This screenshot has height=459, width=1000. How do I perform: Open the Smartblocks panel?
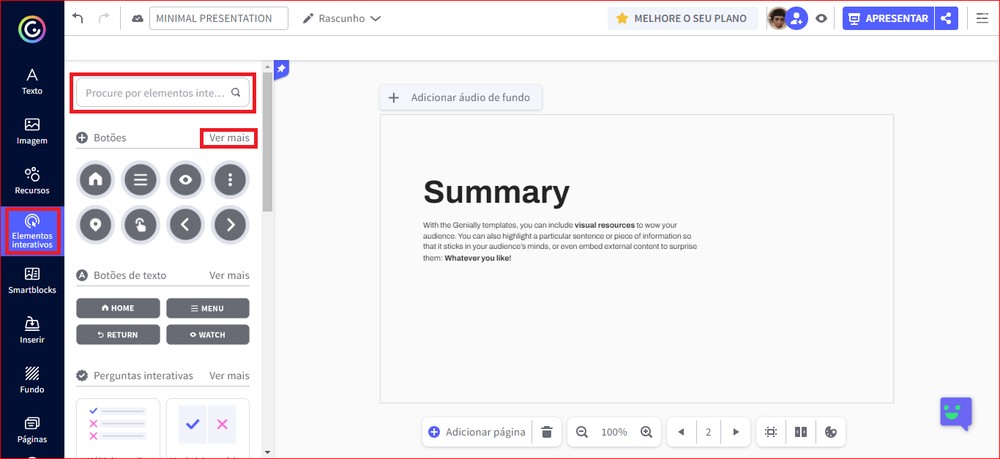point(32,280)
